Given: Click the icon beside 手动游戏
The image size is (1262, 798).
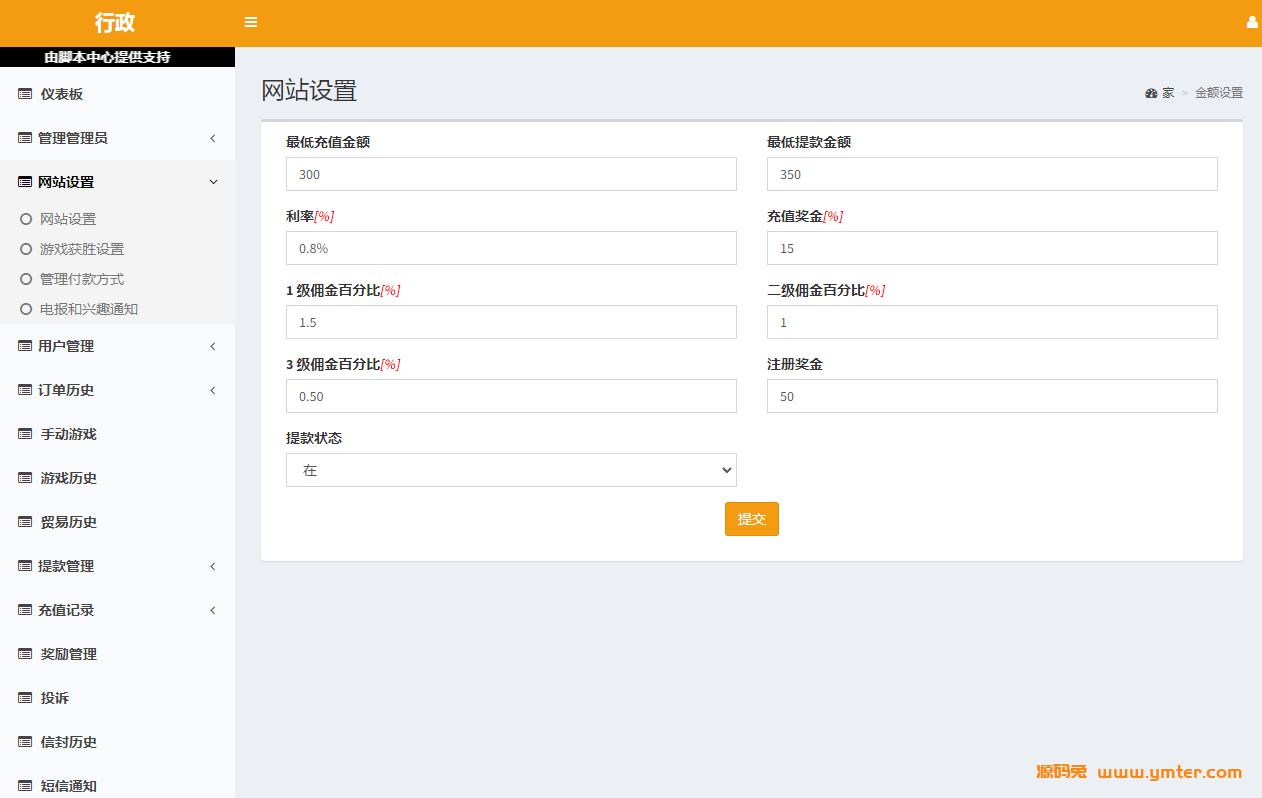Looking at the screenshot, I should (25, 434).
